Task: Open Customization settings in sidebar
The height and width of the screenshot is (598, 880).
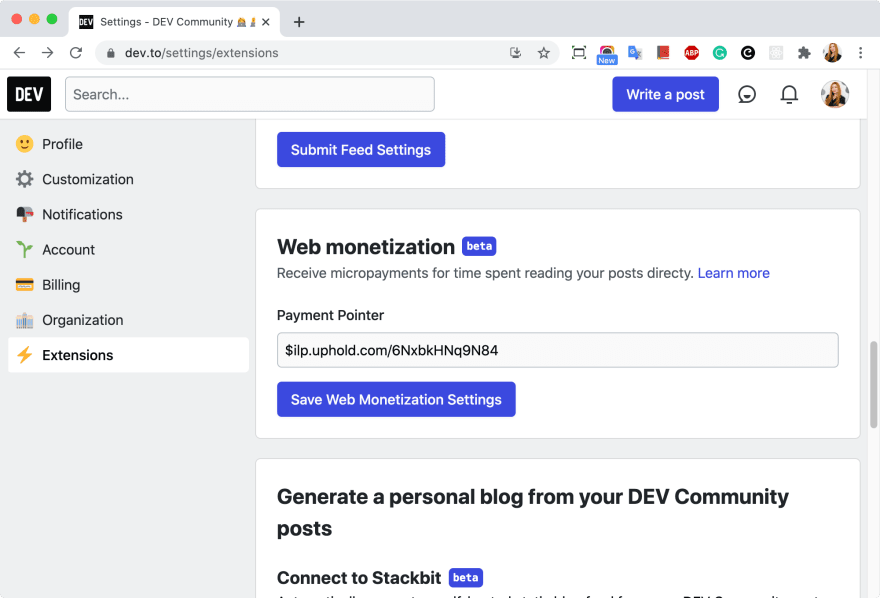Action: (x=129, y=180)
